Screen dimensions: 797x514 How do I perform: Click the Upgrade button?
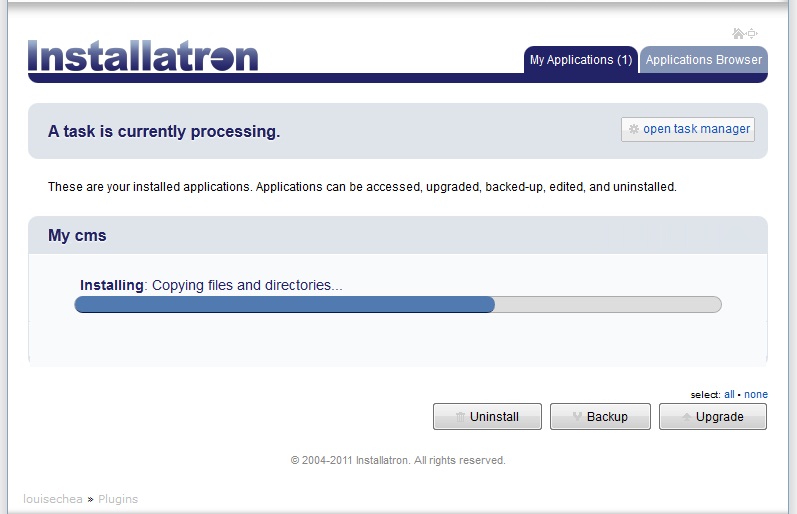(713, 416)
